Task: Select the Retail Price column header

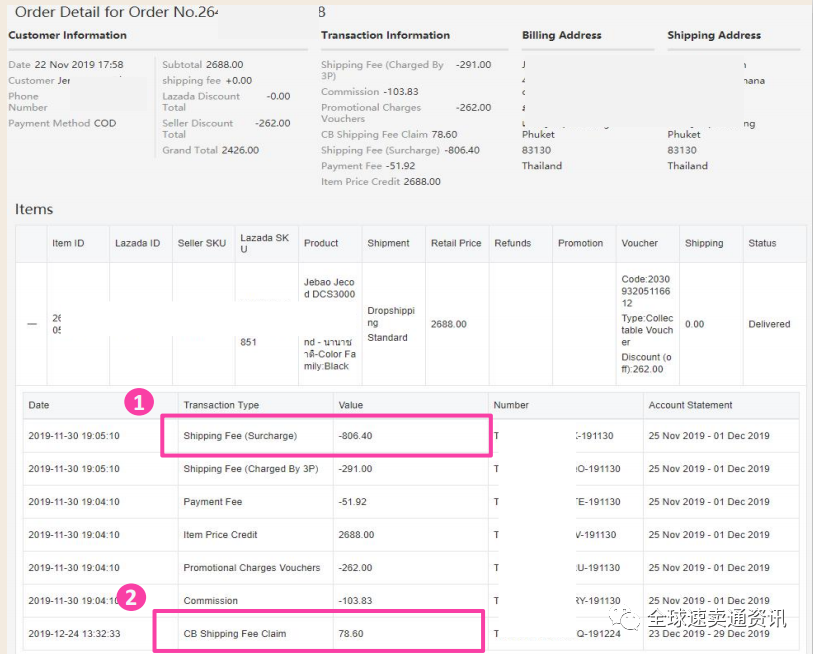Action: (456, 243)
